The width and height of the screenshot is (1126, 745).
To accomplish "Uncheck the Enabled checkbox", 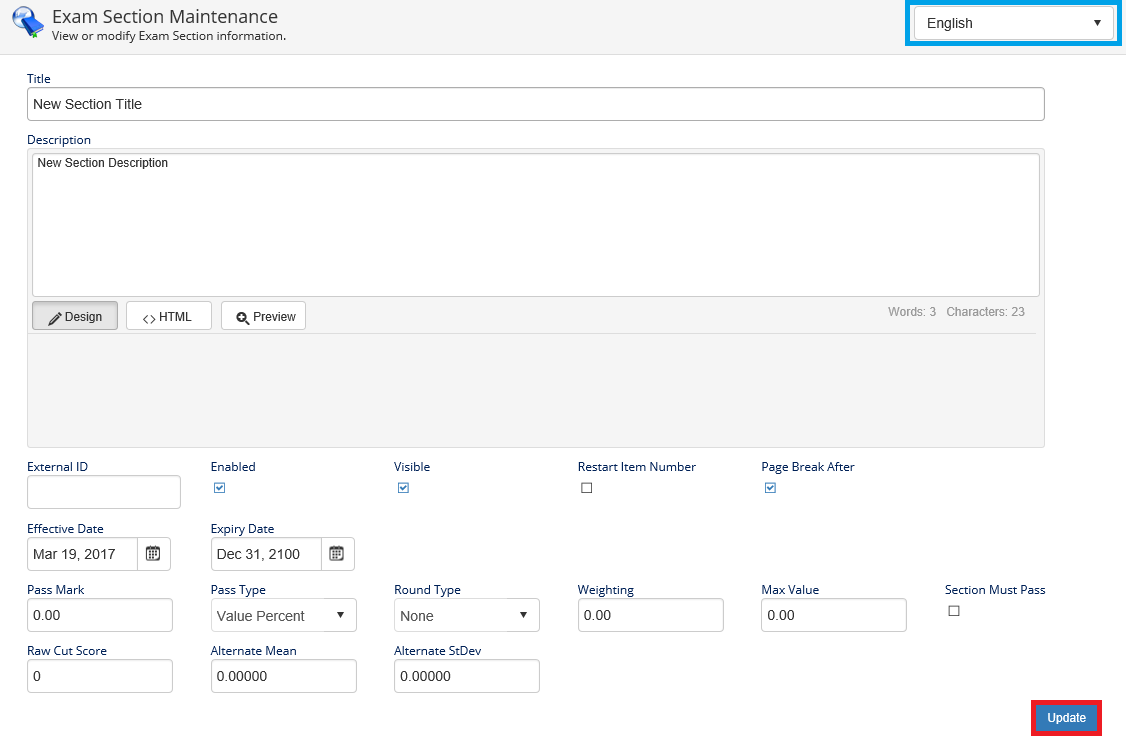I will (x=220, y=488).
